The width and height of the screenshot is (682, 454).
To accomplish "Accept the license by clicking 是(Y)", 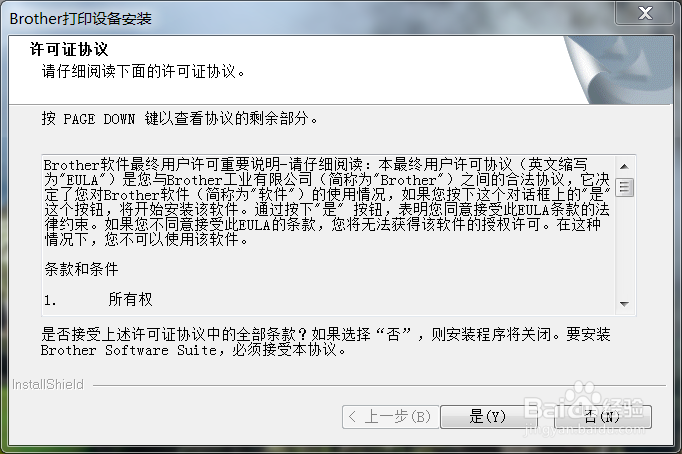I will pyautogui.click(x=488, y=417).
